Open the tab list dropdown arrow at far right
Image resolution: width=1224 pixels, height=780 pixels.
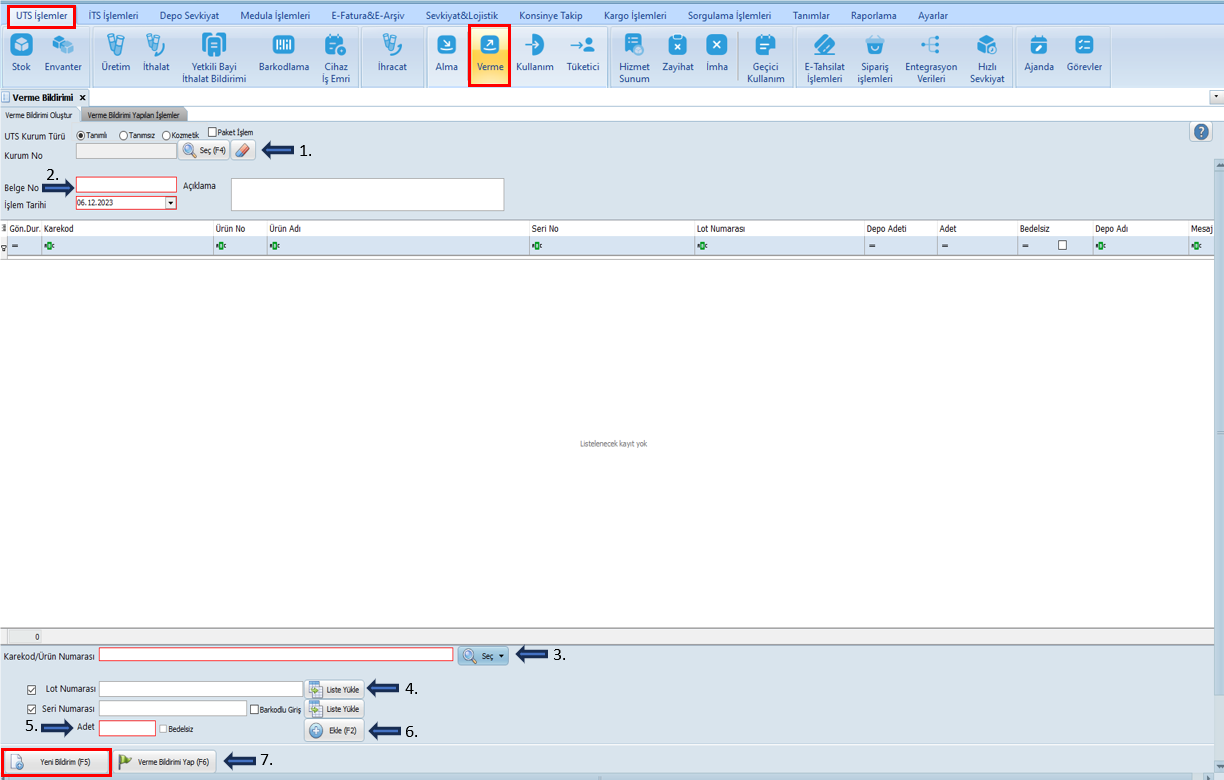[x=1215, y=97]
